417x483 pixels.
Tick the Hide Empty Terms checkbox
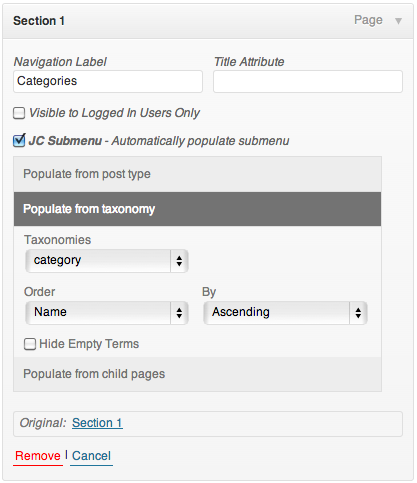pos(30,344)
